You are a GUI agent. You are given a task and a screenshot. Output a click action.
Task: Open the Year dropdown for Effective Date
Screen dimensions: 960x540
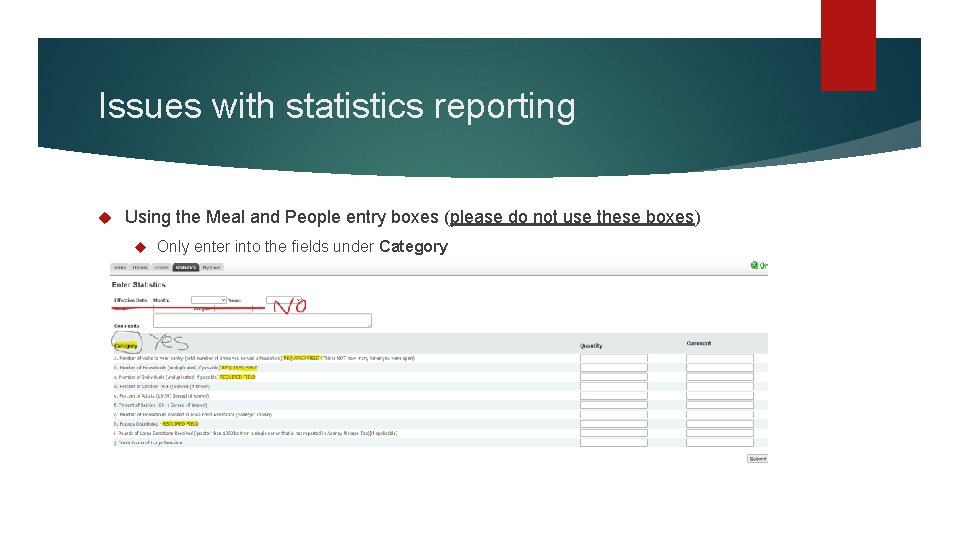click(x=283, y=300)
